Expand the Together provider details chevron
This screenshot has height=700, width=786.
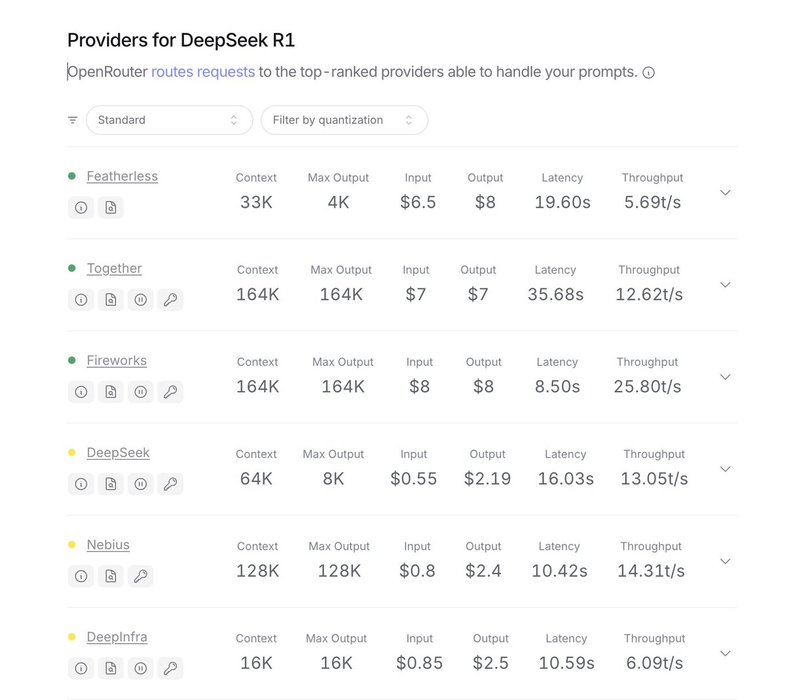726,285
